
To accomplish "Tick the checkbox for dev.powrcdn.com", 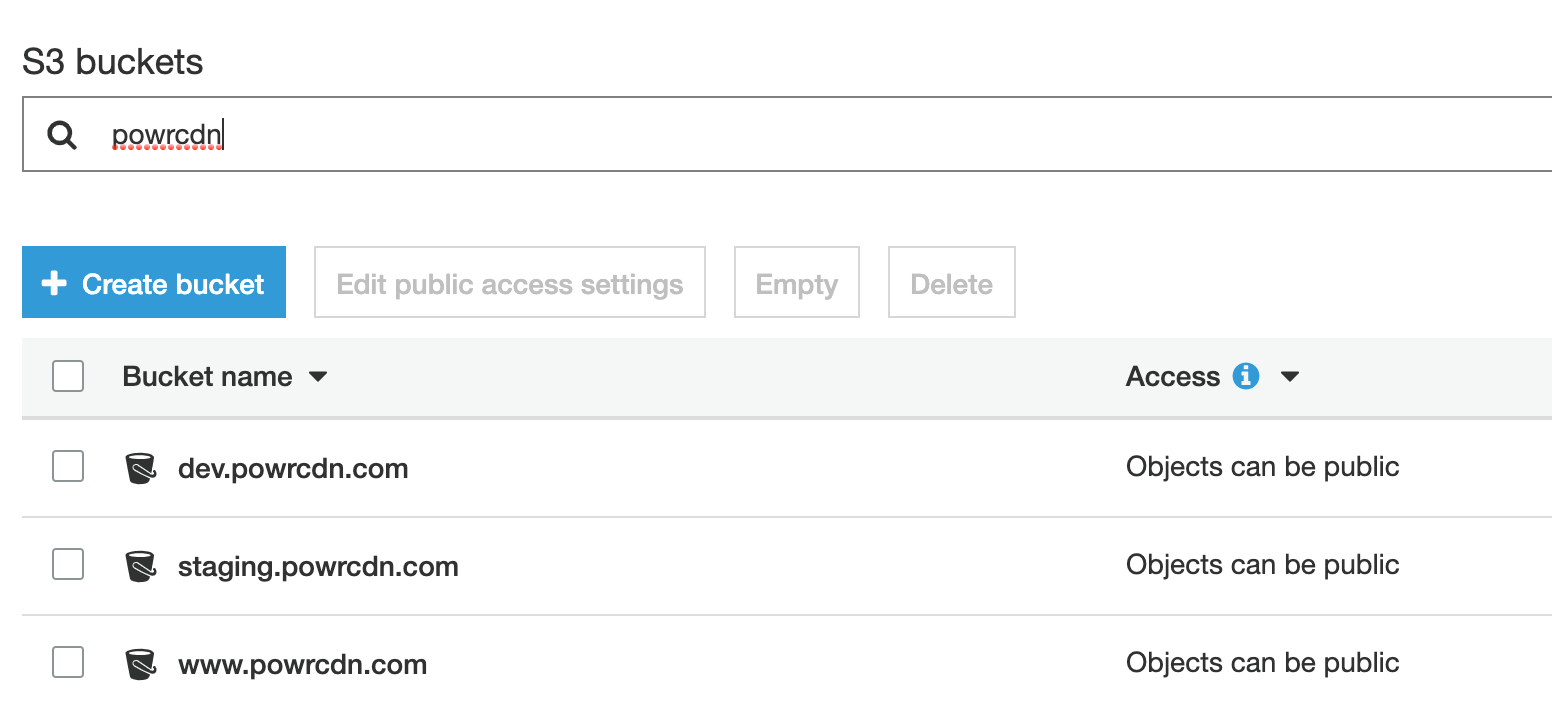I will [68, 466].
